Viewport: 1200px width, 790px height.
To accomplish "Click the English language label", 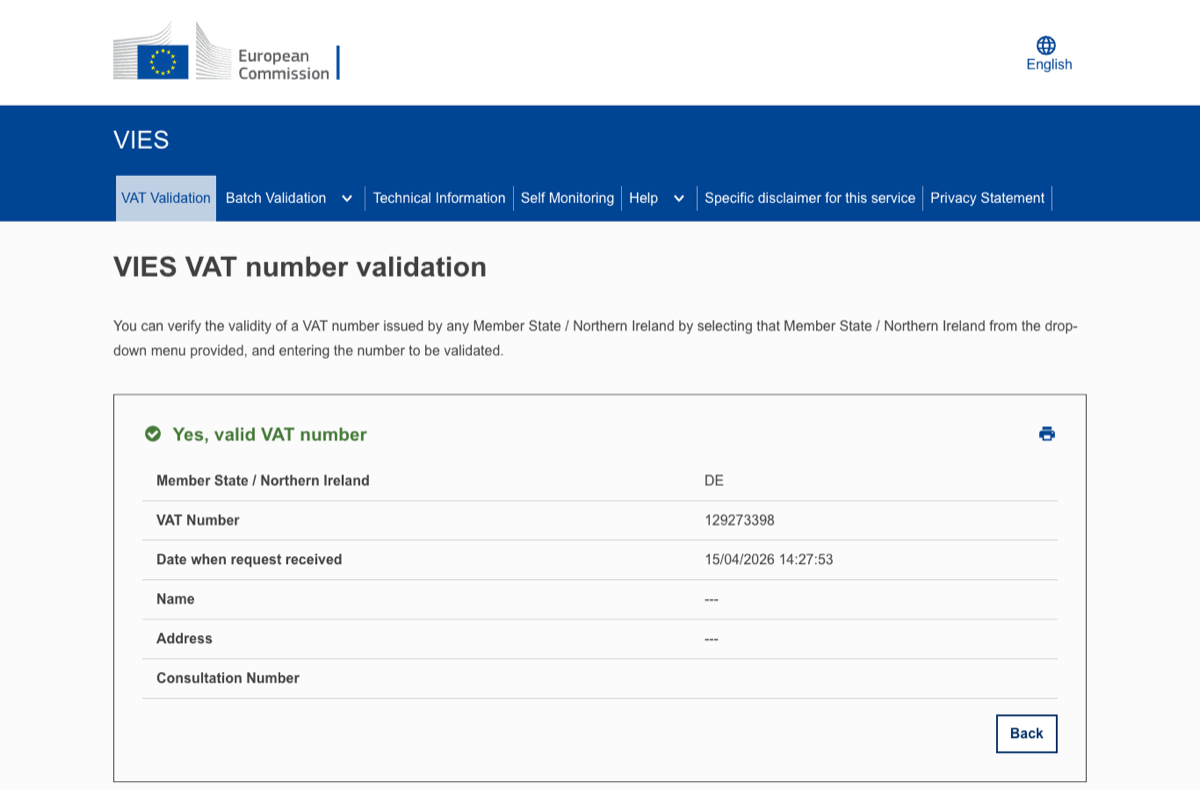I will 1049,65.
